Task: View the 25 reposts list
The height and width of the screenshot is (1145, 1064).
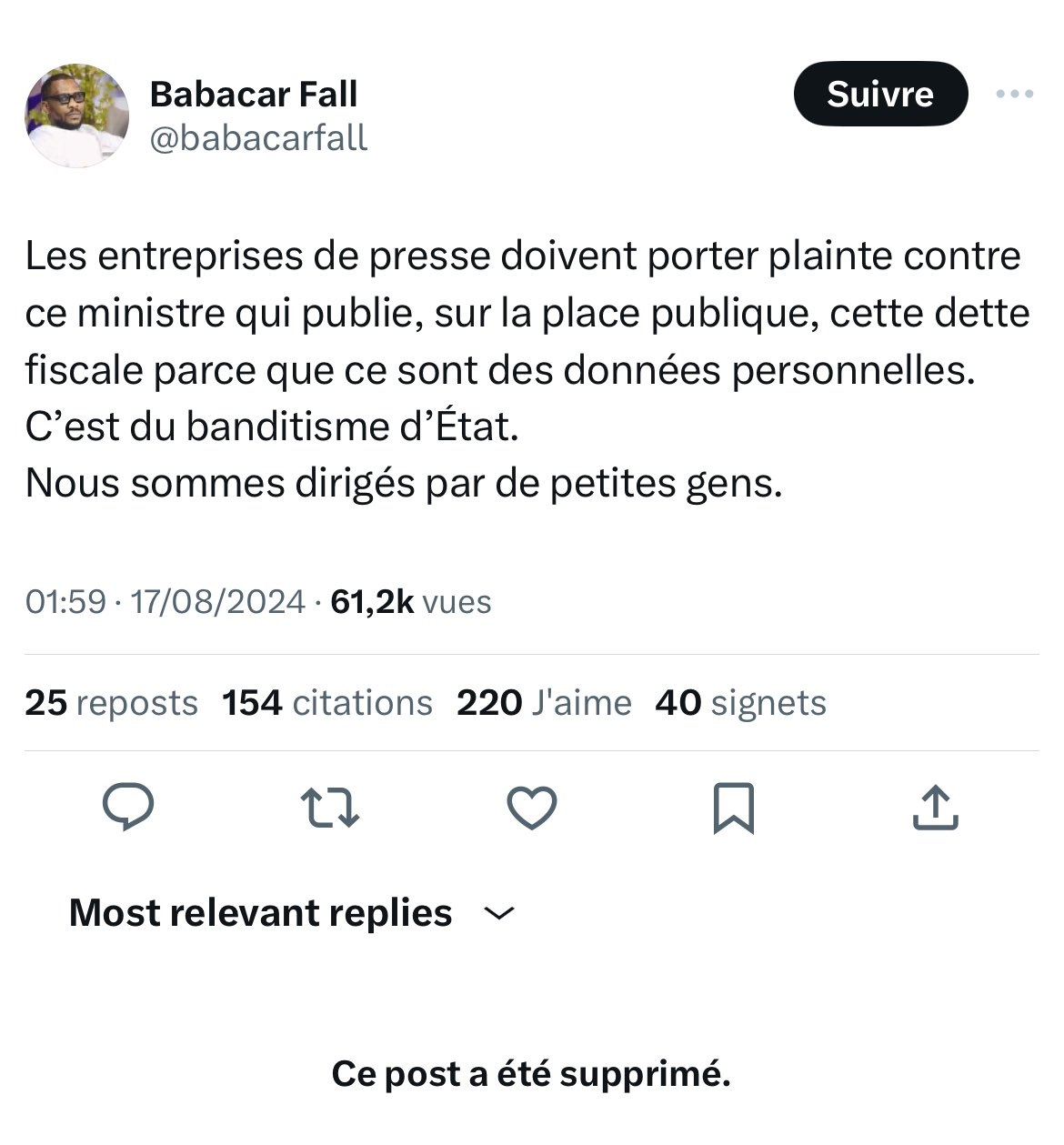Action: point(111,703)
